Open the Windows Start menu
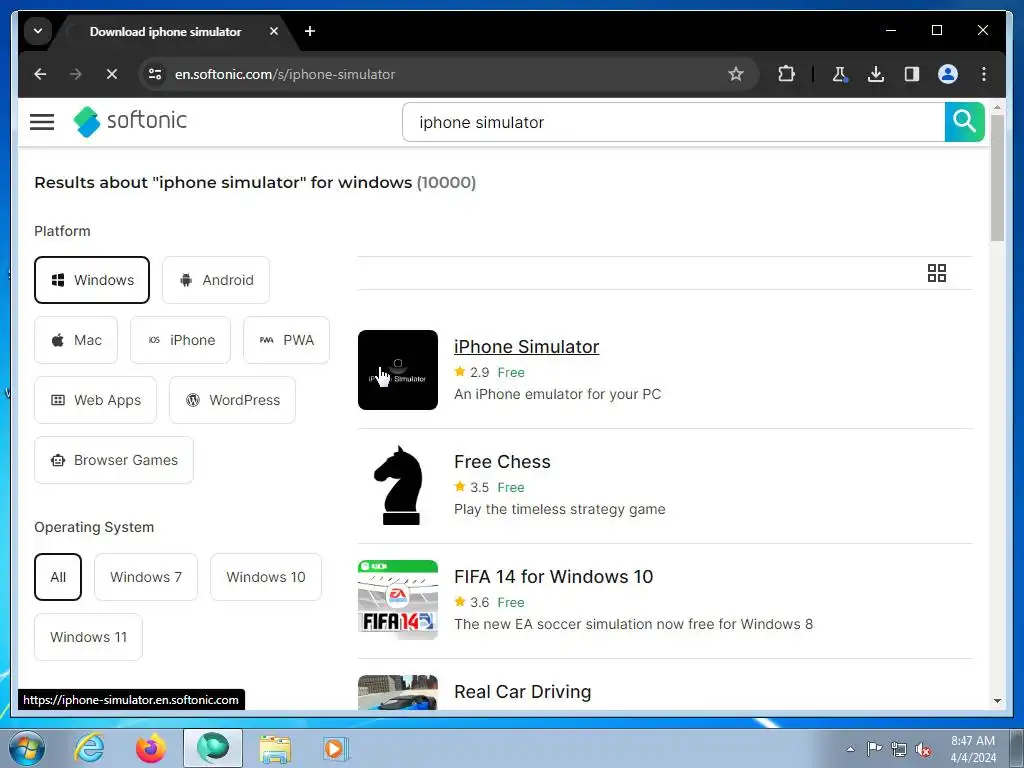Image resolution: width=1024 pixels, height=768 pixels. [27, 748]
